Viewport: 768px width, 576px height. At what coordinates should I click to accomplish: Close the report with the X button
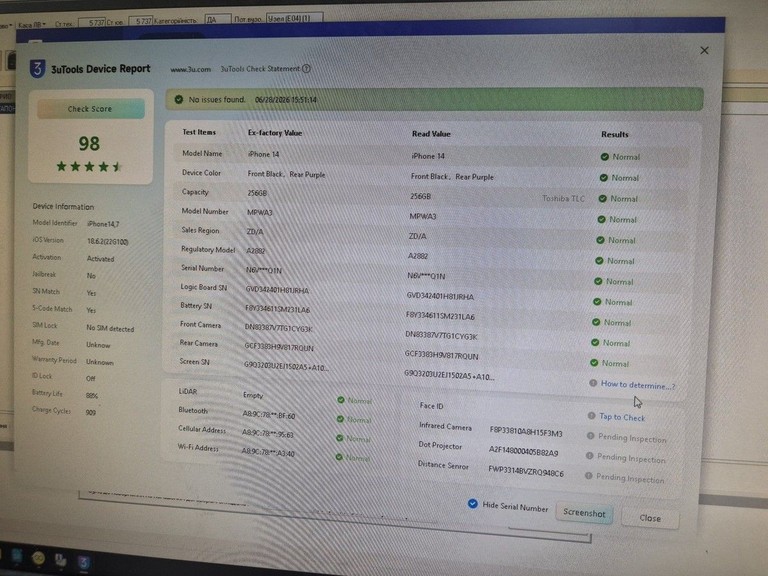pyautogui.click(x=704, y=50)
